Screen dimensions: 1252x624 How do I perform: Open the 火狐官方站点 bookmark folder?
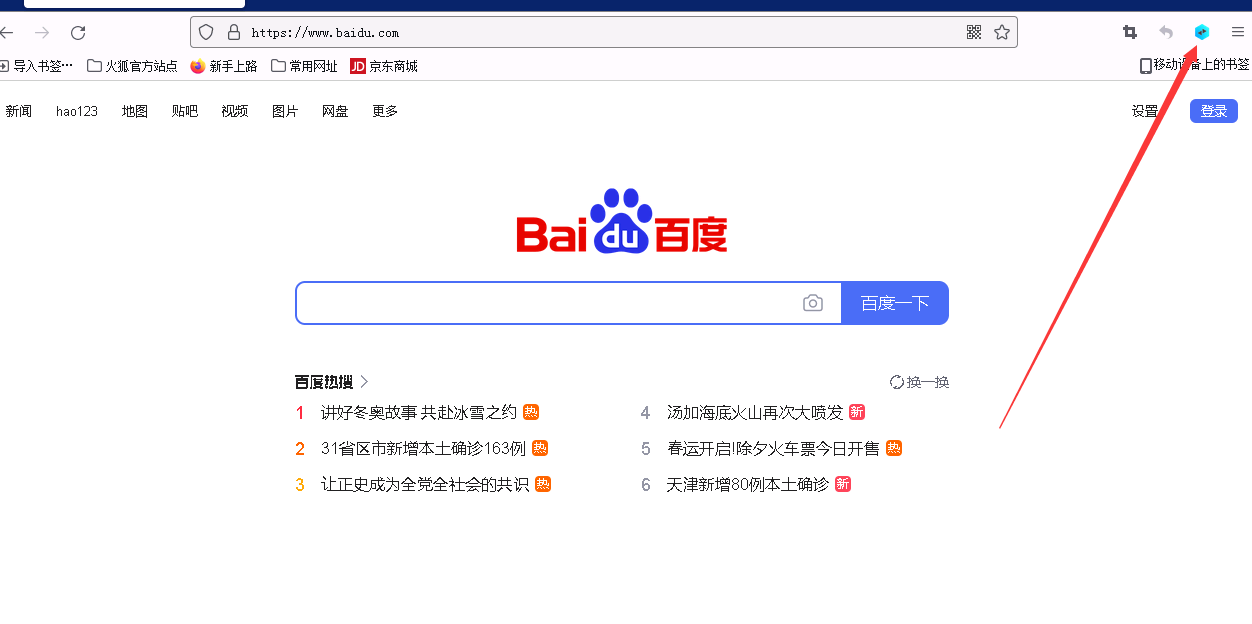[x=132, y=66]
